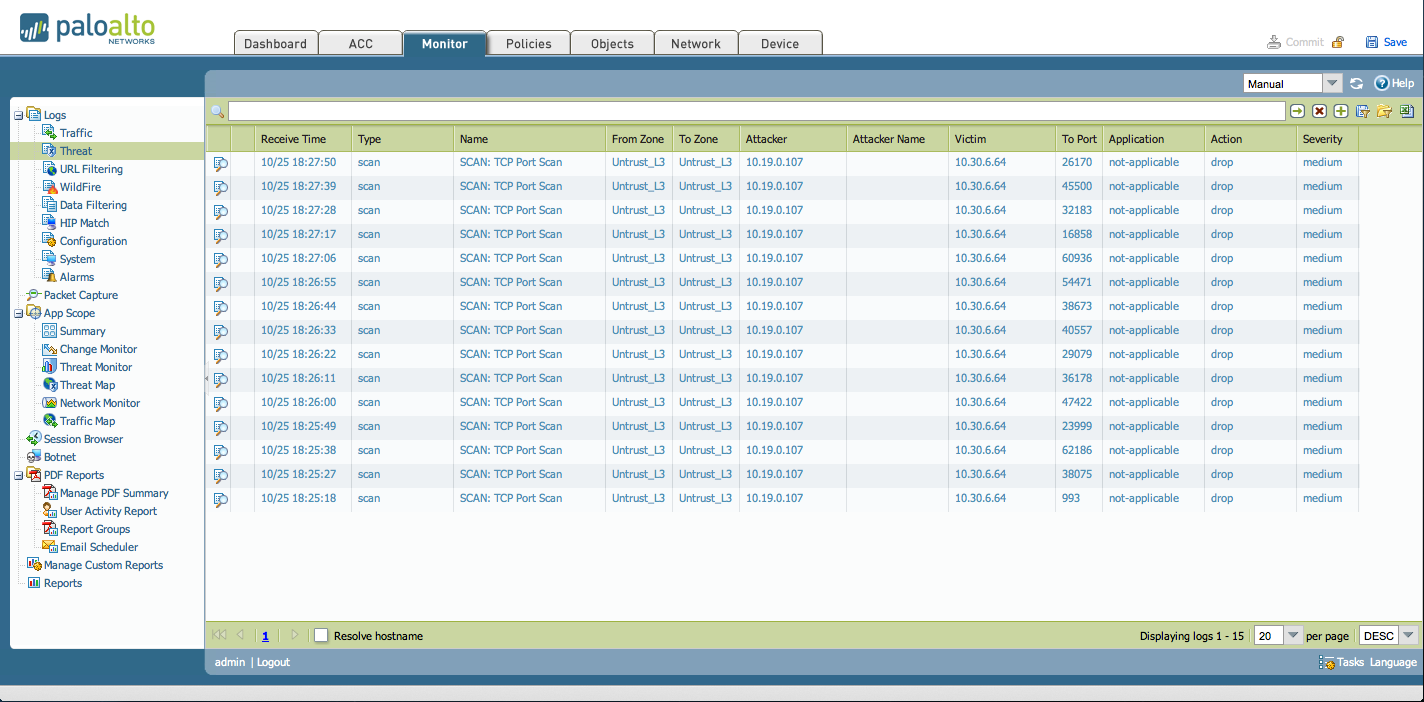Image resolution: width=1424 pixels, height=702 pixels.
Task: Click the Receive Time column header
Action: (x=303, y=139)
